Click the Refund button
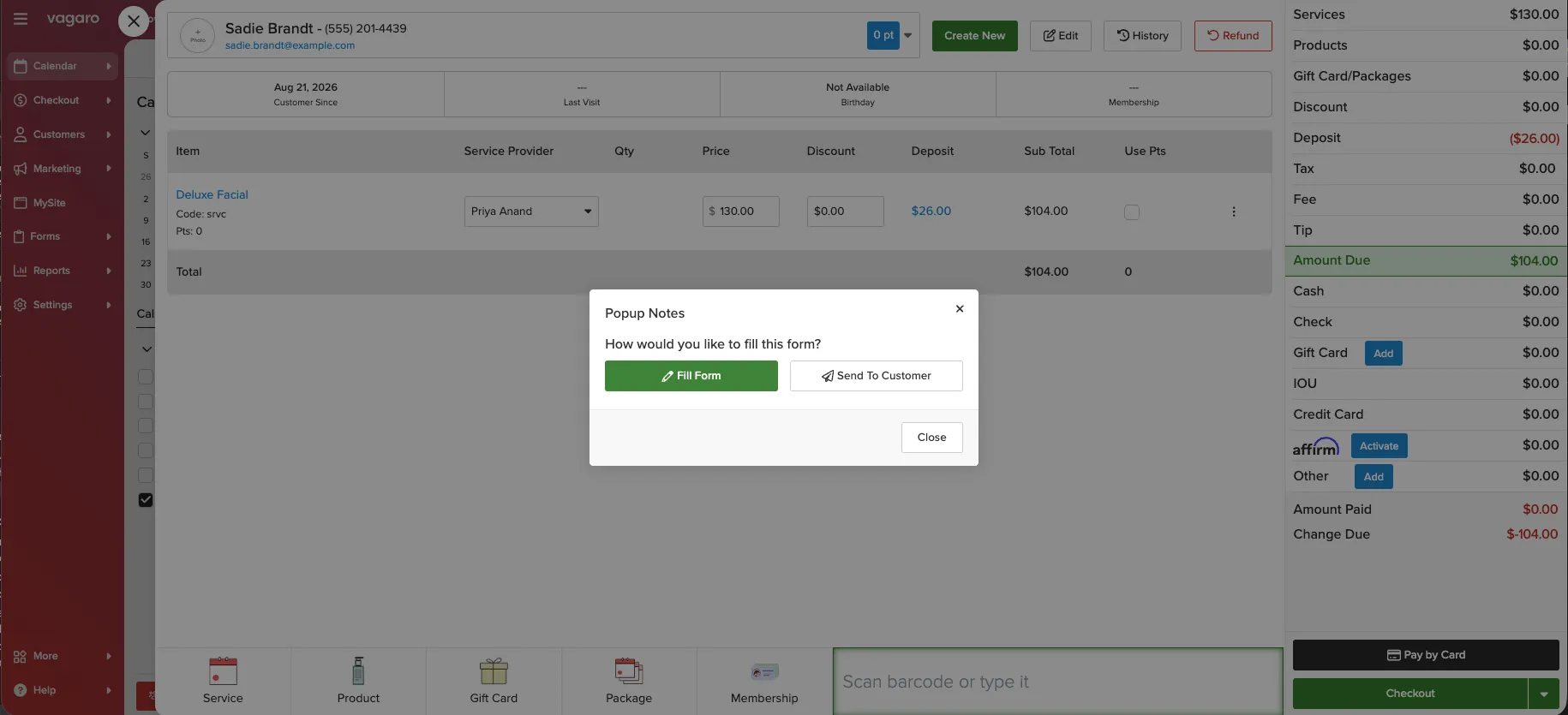Viewport: 1568px width, 715px height. (x=1233, y=36)
